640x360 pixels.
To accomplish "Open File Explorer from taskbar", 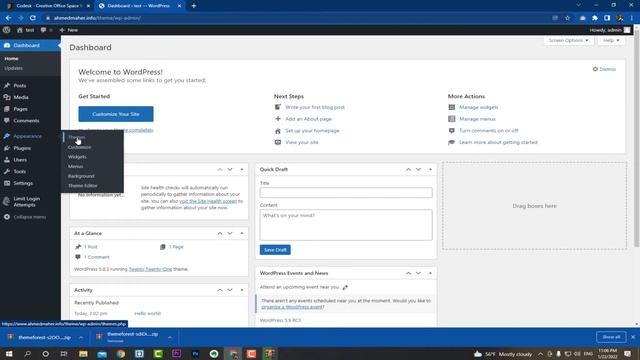I will [x=83, y=354].
